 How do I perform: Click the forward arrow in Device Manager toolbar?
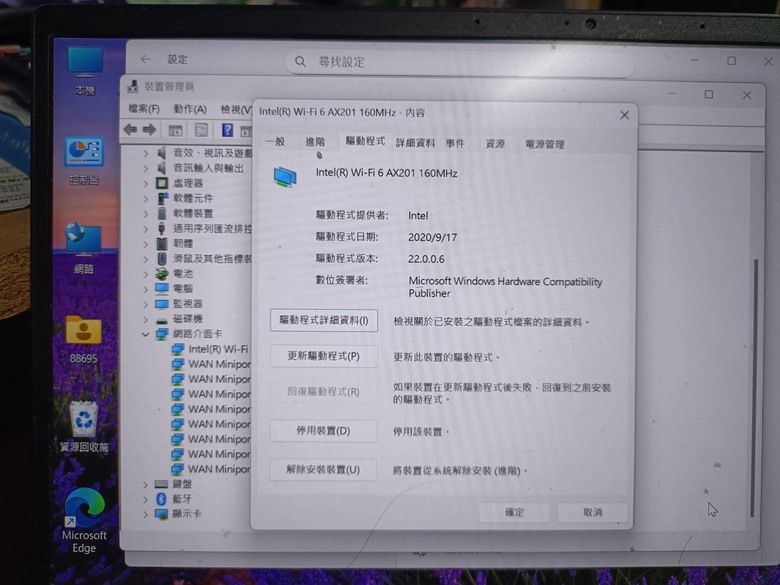pos(149,130)
